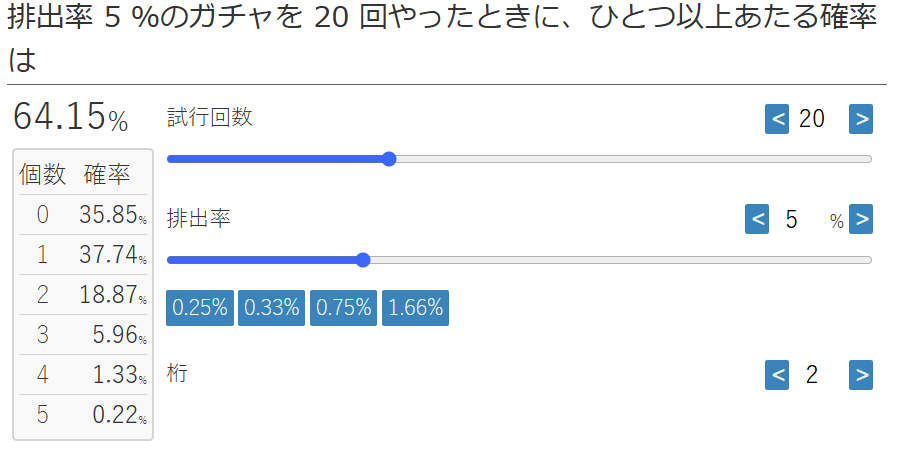
Task: Click the 個数 column header
Action: coord(43,175)
